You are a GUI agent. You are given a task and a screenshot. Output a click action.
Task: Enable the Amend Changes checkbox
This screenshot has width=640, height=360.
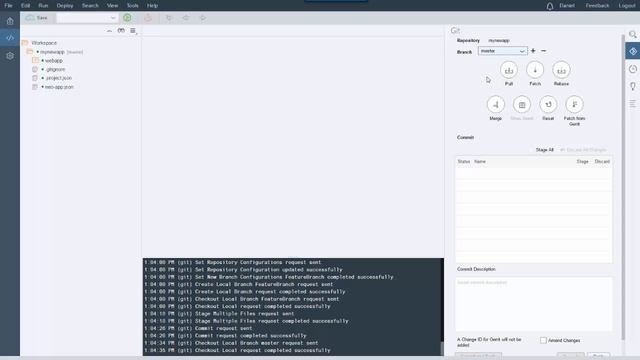point(543,340)
